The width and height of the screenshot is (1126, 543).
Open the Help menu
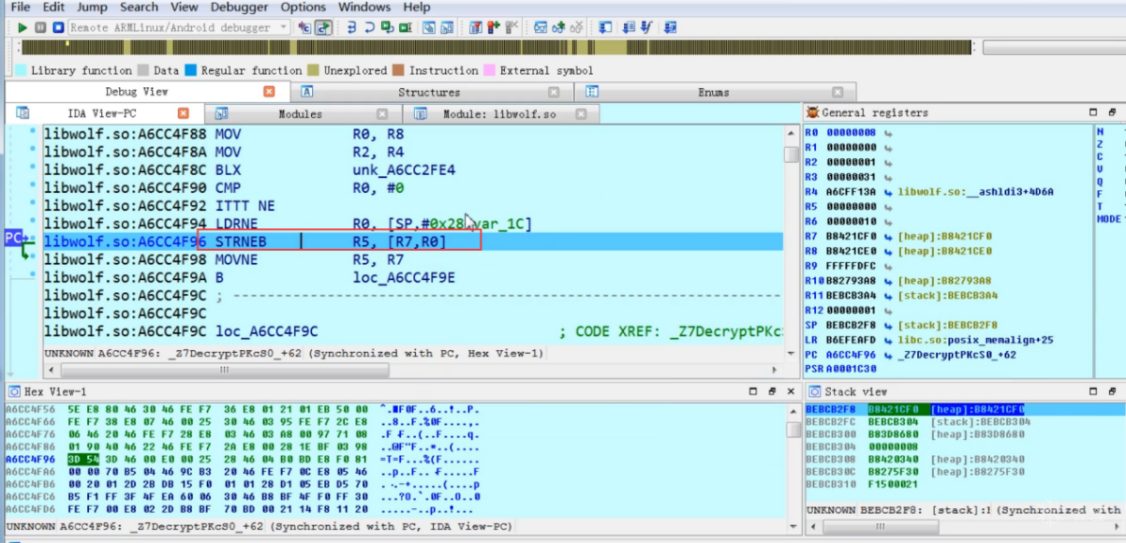(417, 7)
